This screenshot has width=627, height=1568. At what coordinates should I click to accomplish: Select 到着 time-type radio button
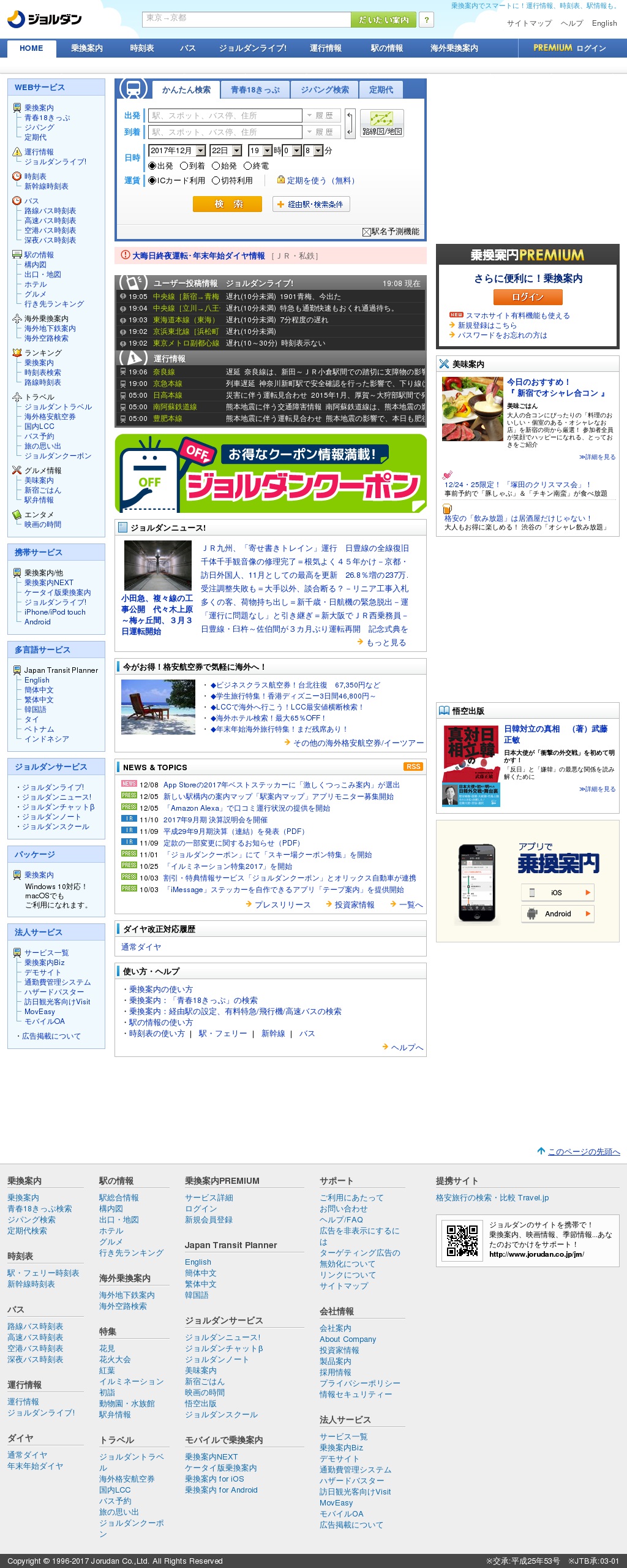pos(184,165)
